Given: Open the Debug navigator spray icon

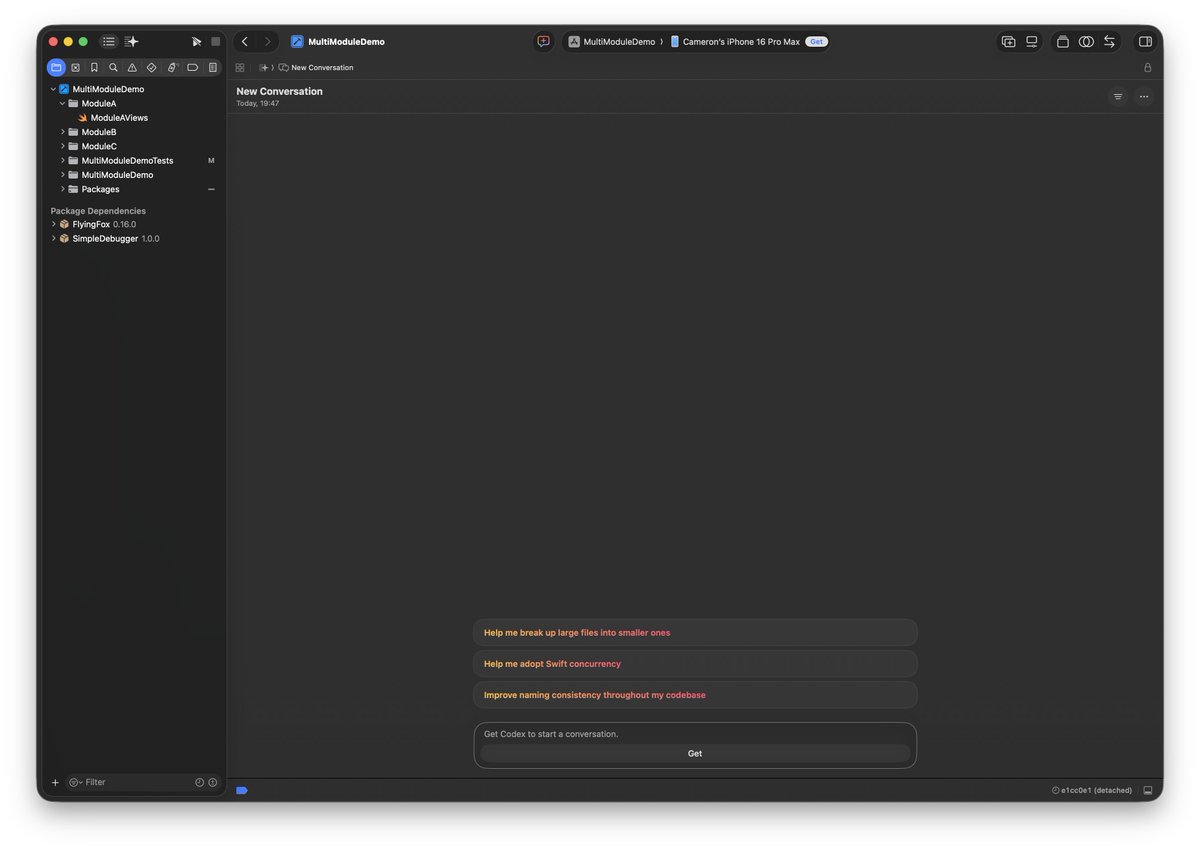Looking at the screenshot, I should 172,67.
